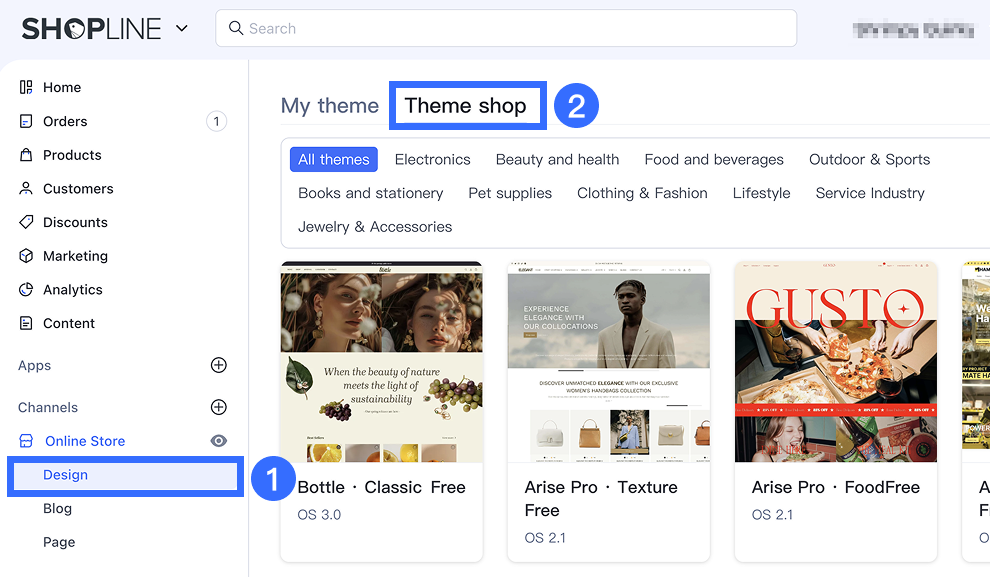Open the Design menu item
The width and height of the screenshot is (990, 577).
[66, 475]
